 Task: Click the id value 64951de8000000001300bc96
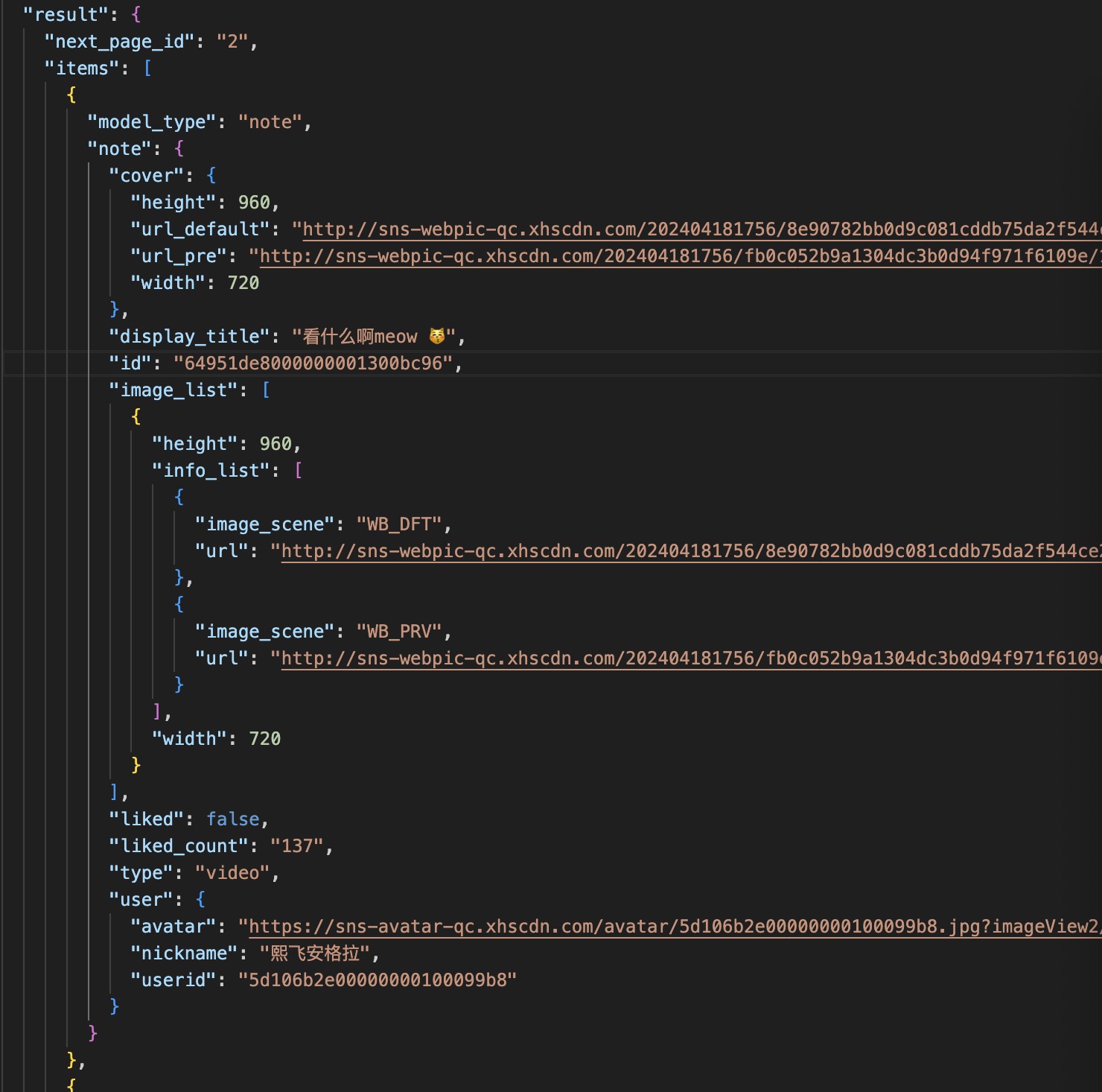[x=313, y=364]
